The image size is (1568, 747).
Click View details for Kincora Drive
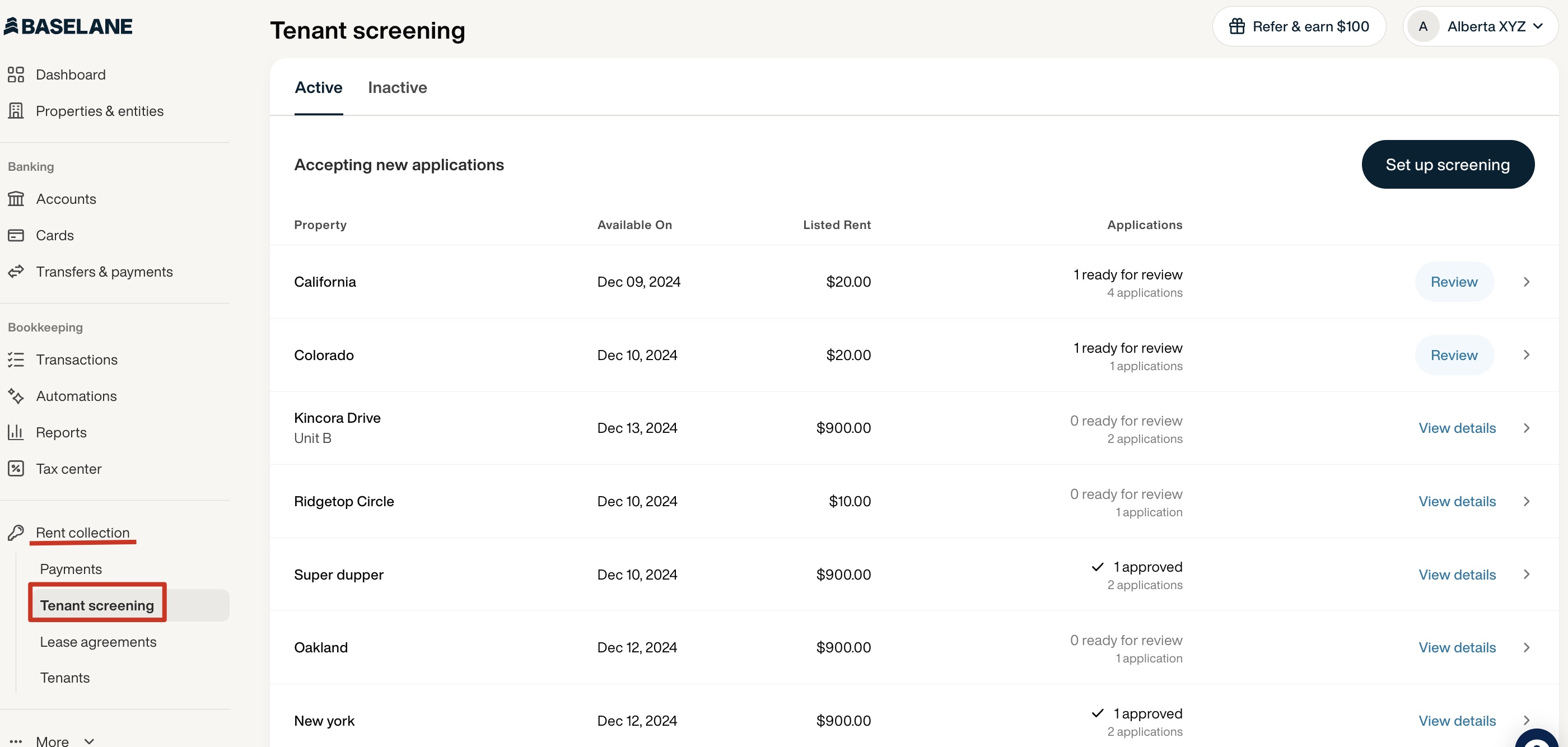pyautogui.click(x=1457, y=427)
